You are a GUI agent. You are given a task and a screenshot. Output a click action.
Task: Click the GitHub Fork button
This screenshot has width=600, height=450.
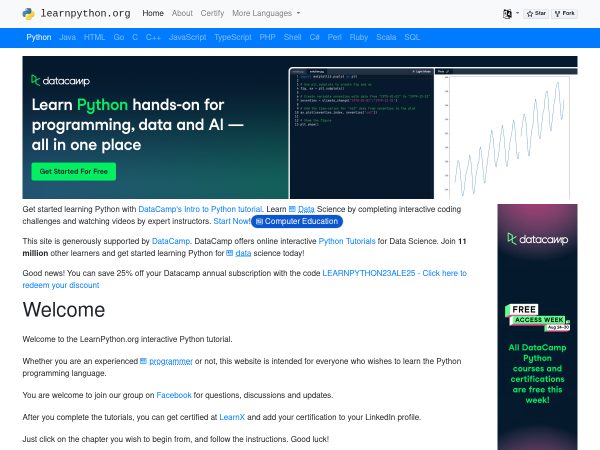pyautogui.click(x=564, y=13)
